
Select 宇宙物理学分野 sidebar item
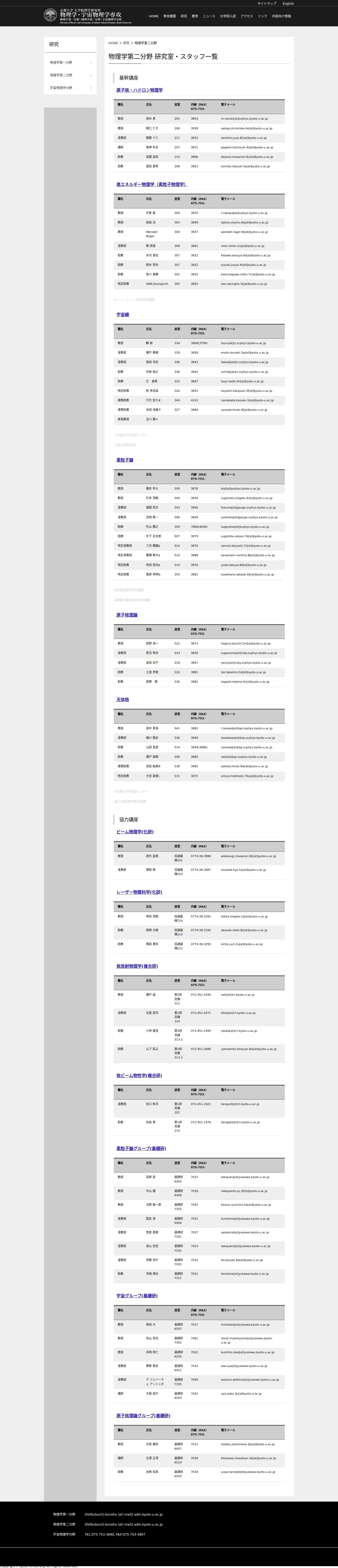70,88
